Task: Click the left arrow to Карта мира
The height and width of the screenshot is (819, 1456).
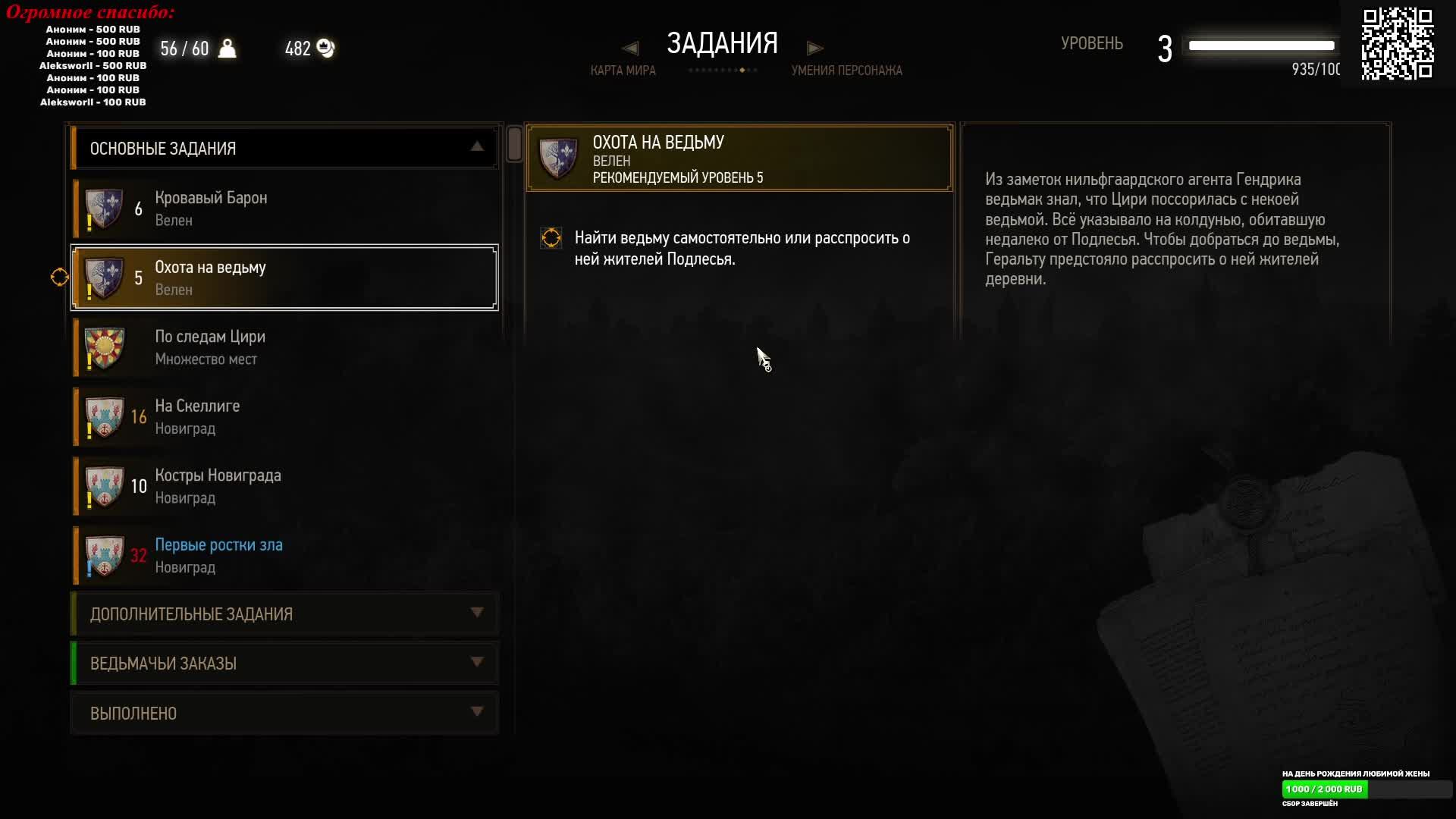Action: point(630,48)
